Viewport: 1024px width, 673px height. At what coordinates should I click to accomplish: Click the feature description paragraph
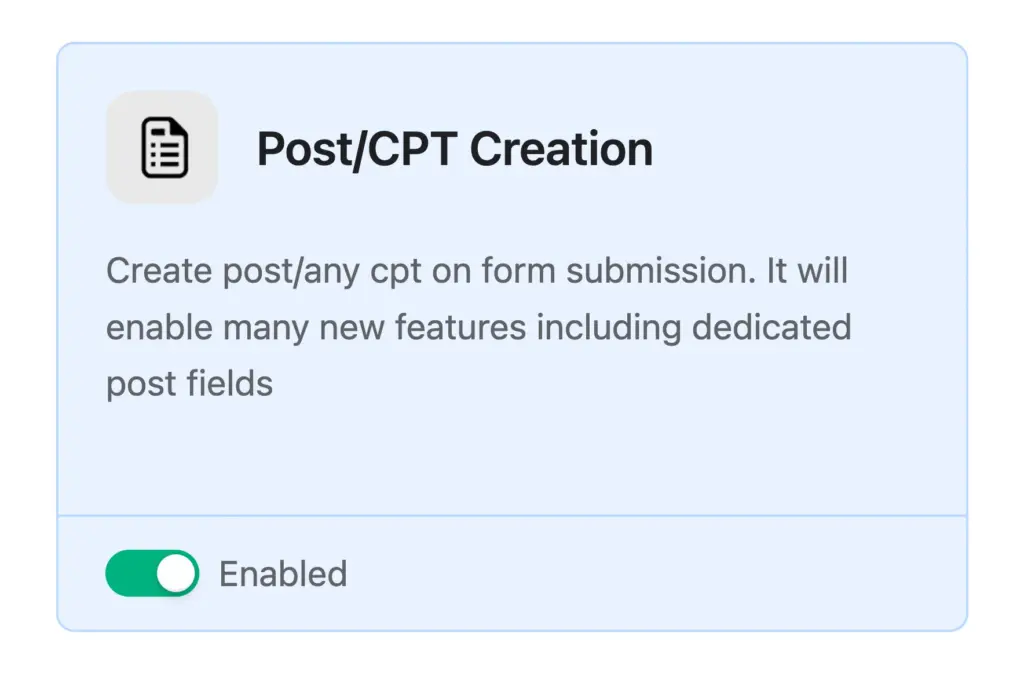(478, 326)
